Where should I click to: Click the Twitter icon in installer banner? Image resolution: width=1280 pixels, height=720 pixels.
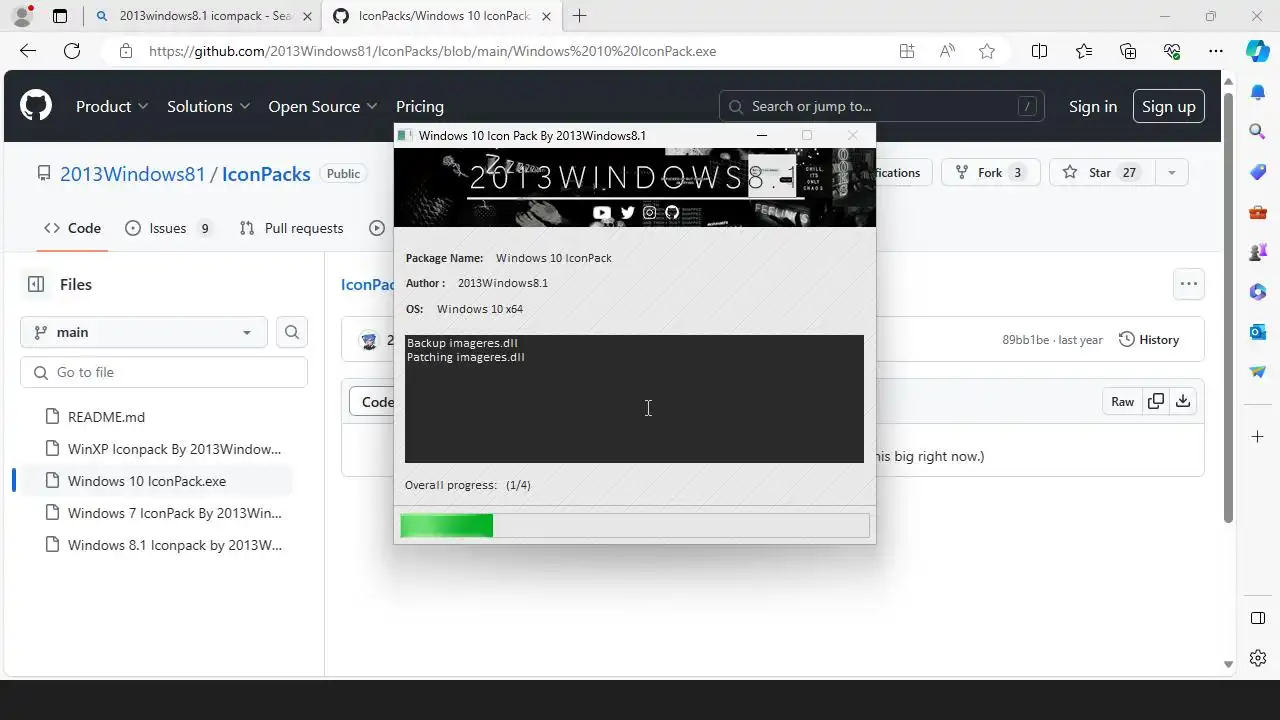(x=627, y=212)
